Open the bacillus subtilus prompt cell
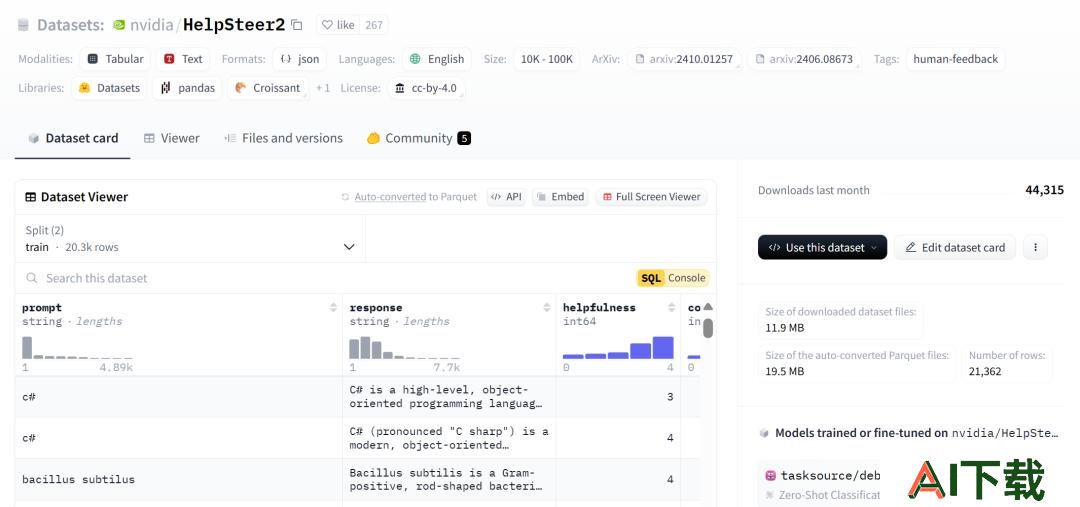 178,479
